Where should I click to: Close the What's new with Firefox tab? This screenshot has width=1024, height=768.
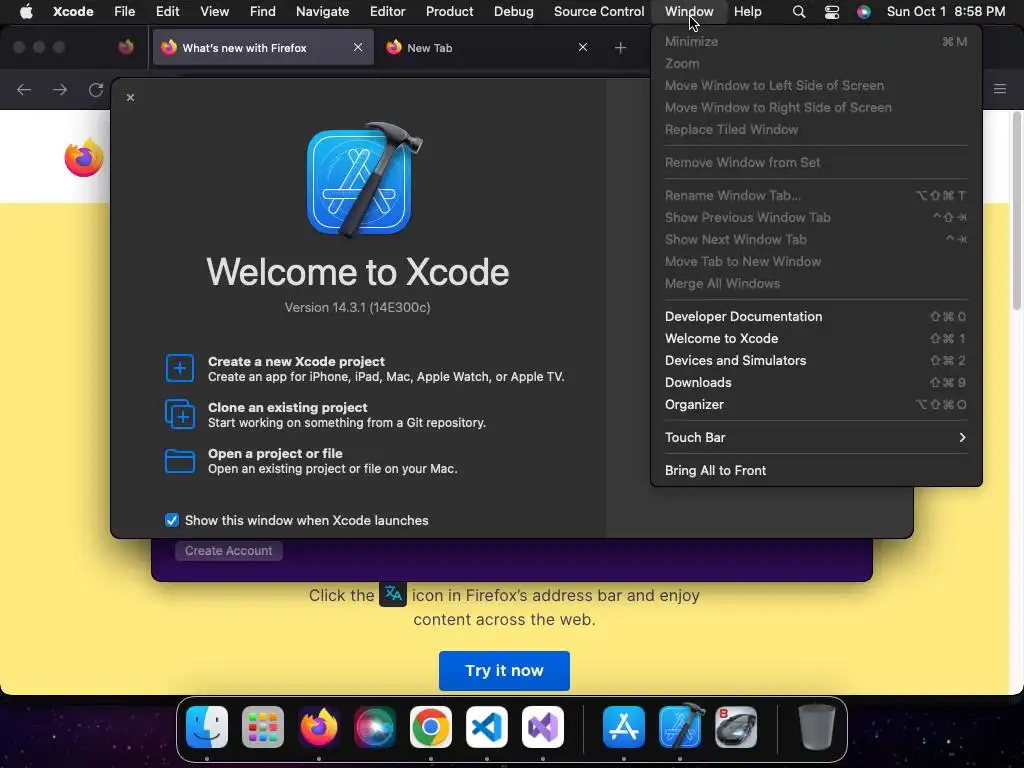pos(358,47)
